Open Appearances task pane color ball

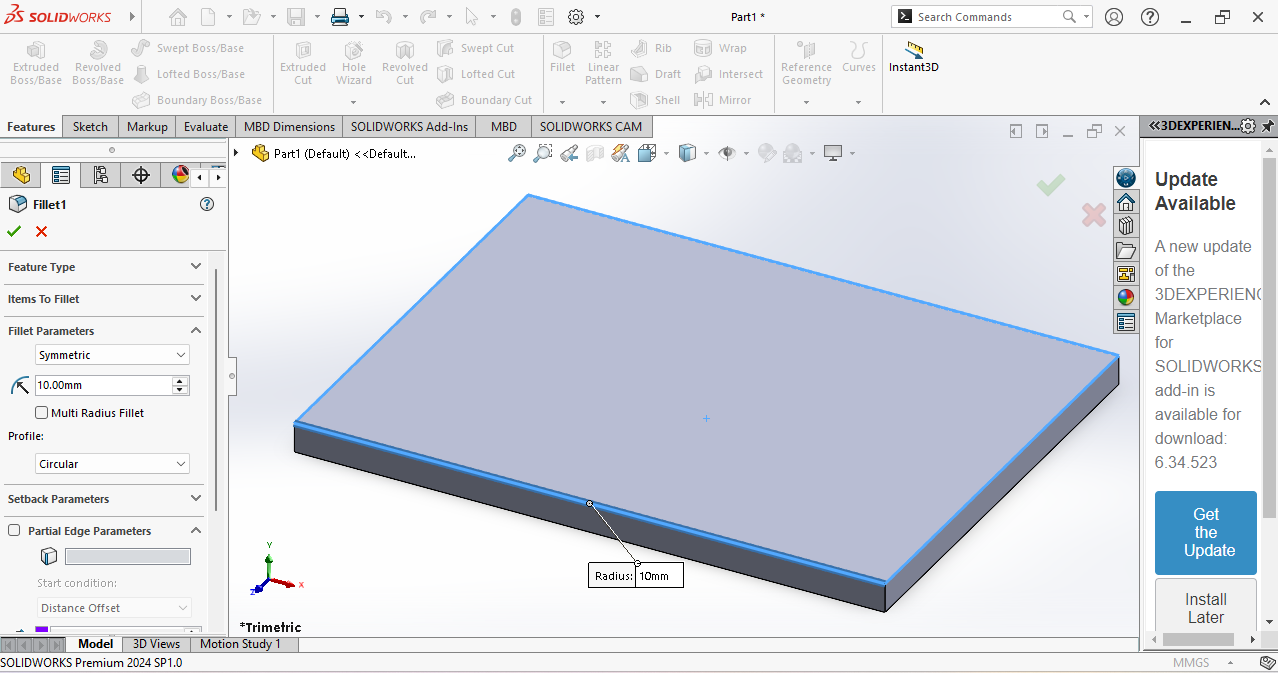coord(1126,298)
